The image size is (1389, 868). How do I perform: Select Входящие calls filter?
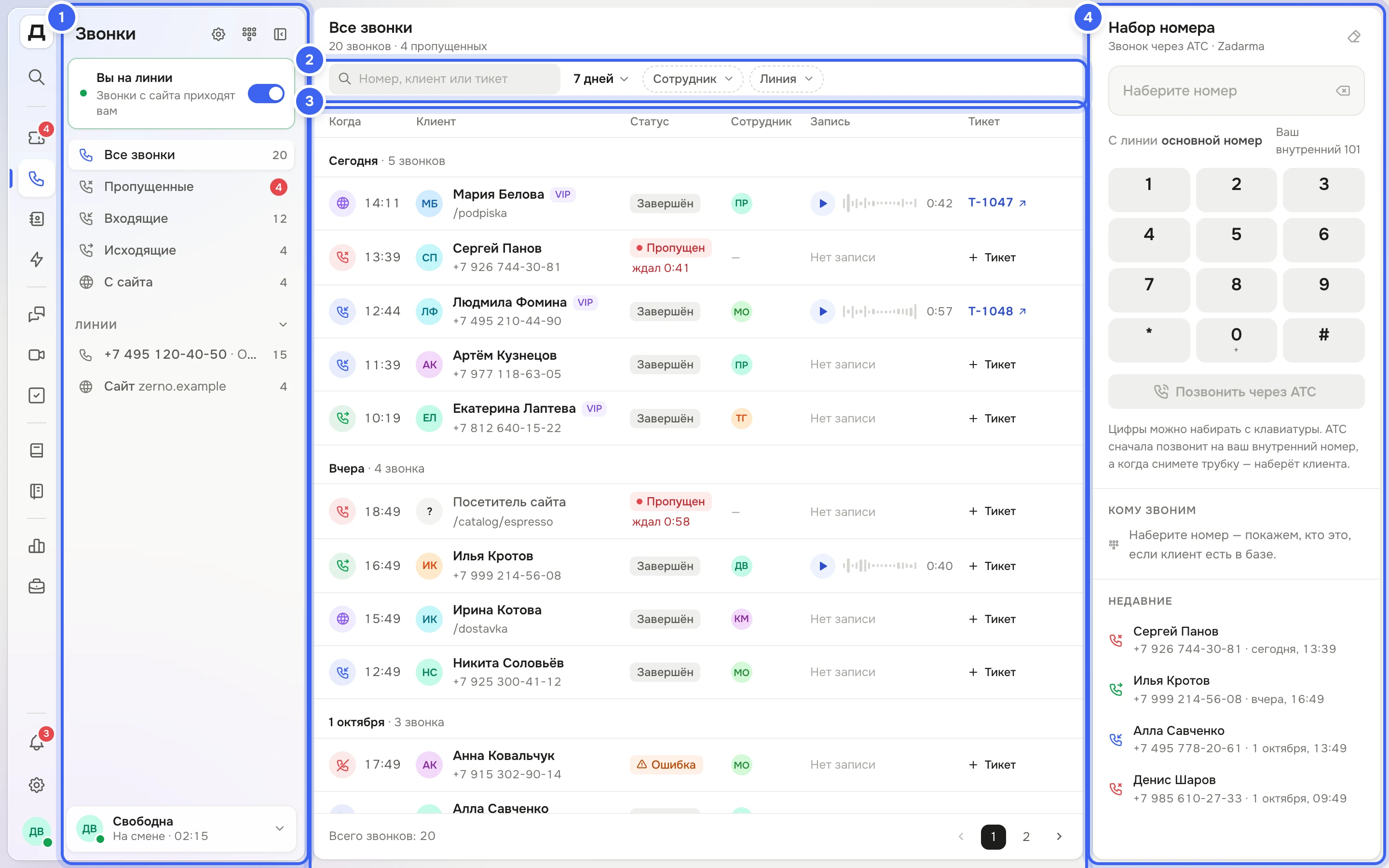pyautogui.click(x=181, y=219)
